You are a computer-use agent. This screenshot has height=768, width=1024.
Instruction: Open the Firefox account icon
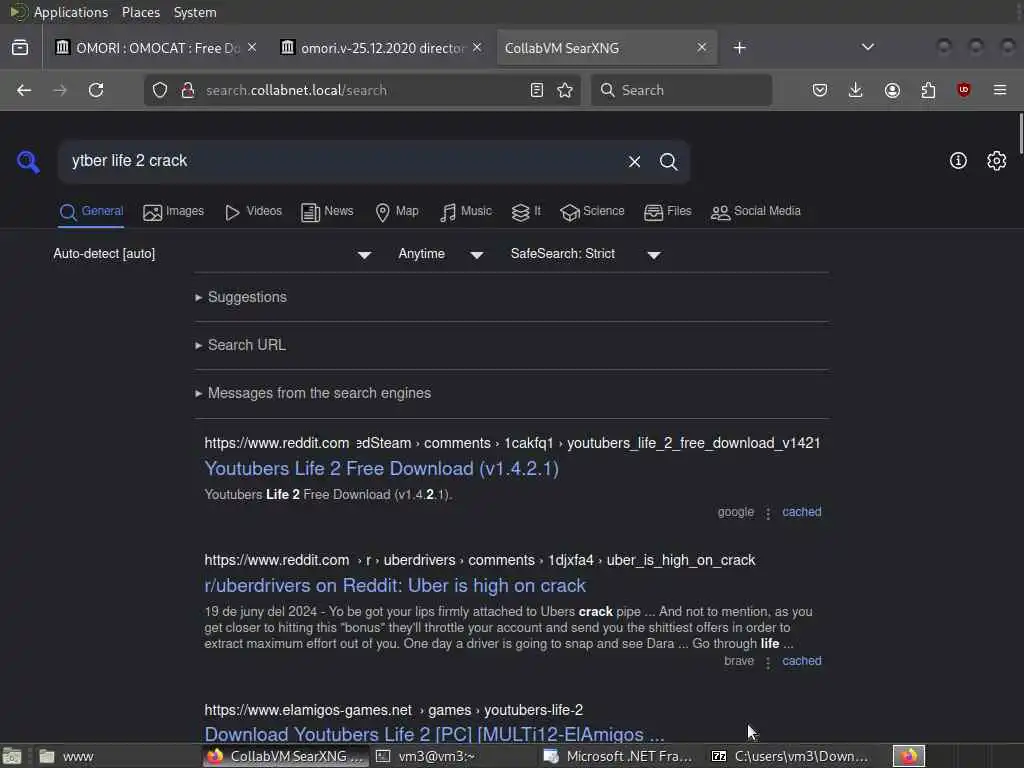coord(892,90)
